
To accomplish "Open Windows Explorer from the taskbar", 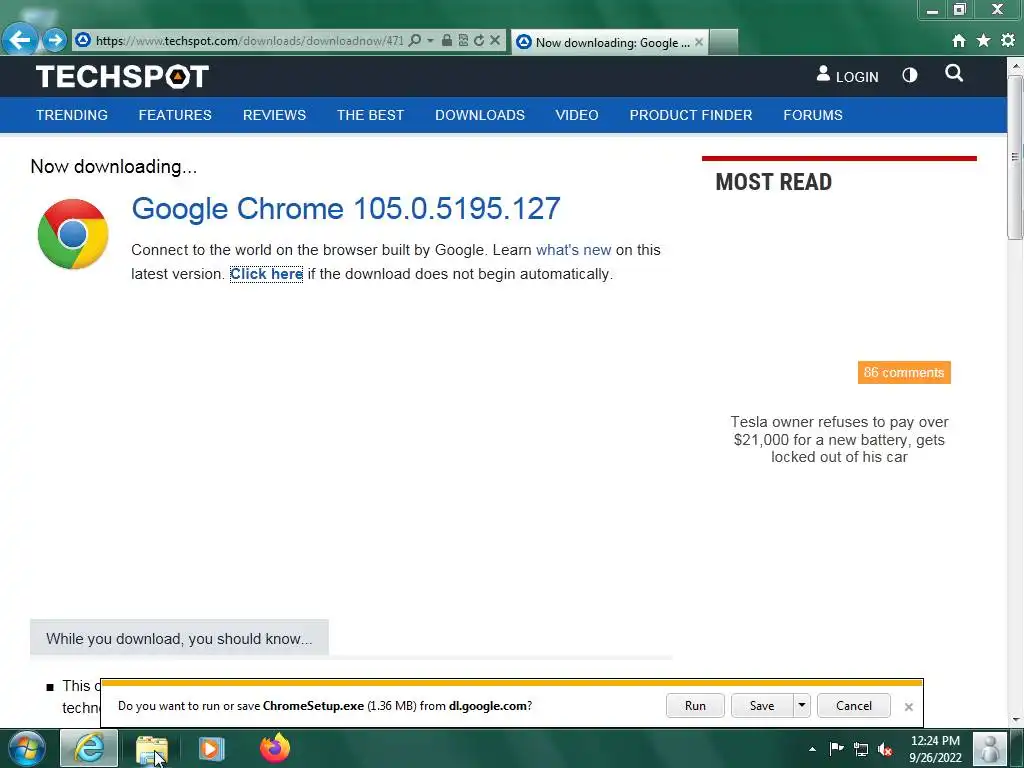I will (x=152, y=749).
